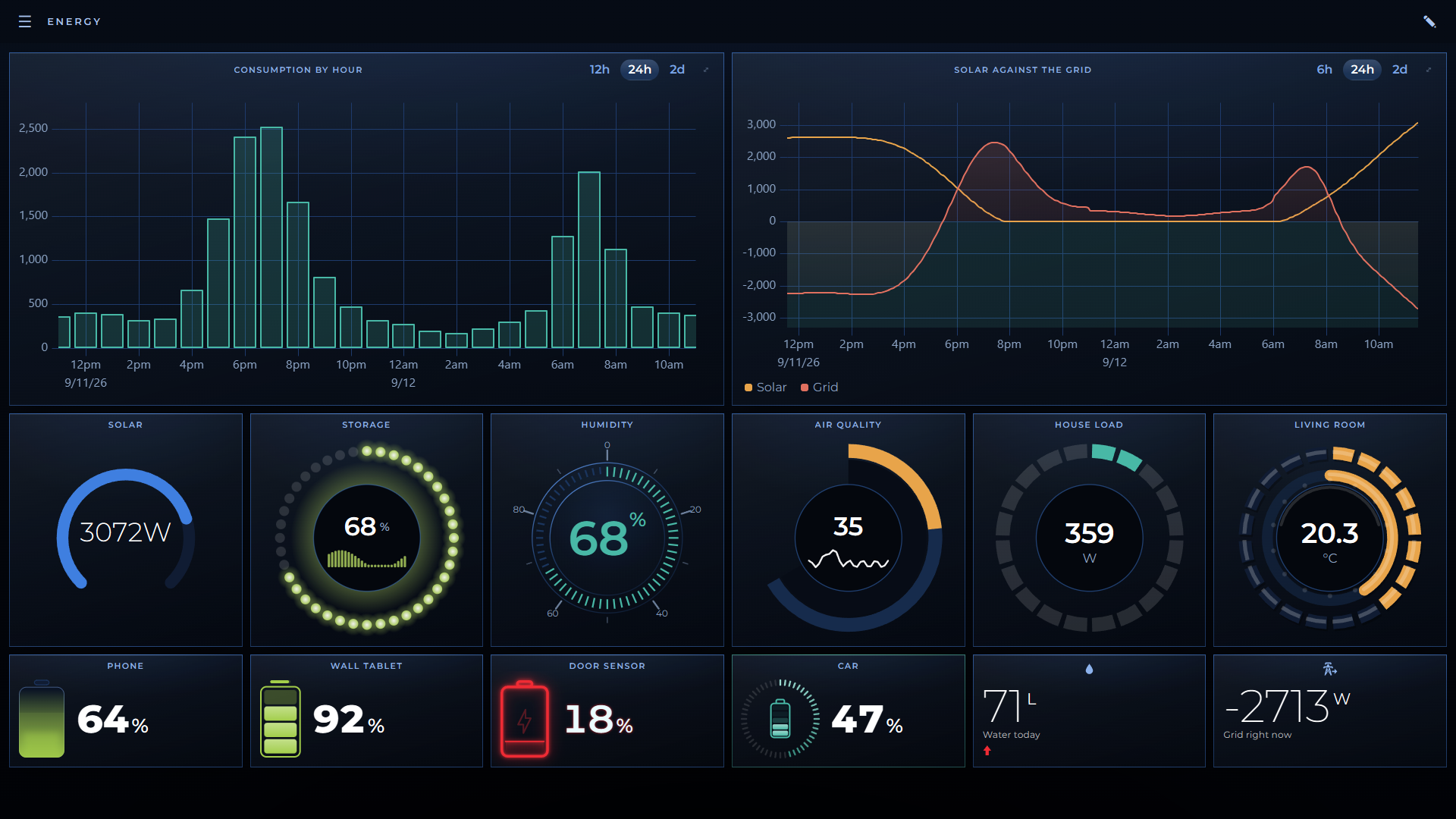Select 2d range for consumption chart
1456x819 pixels.
[x=677, y=70]
